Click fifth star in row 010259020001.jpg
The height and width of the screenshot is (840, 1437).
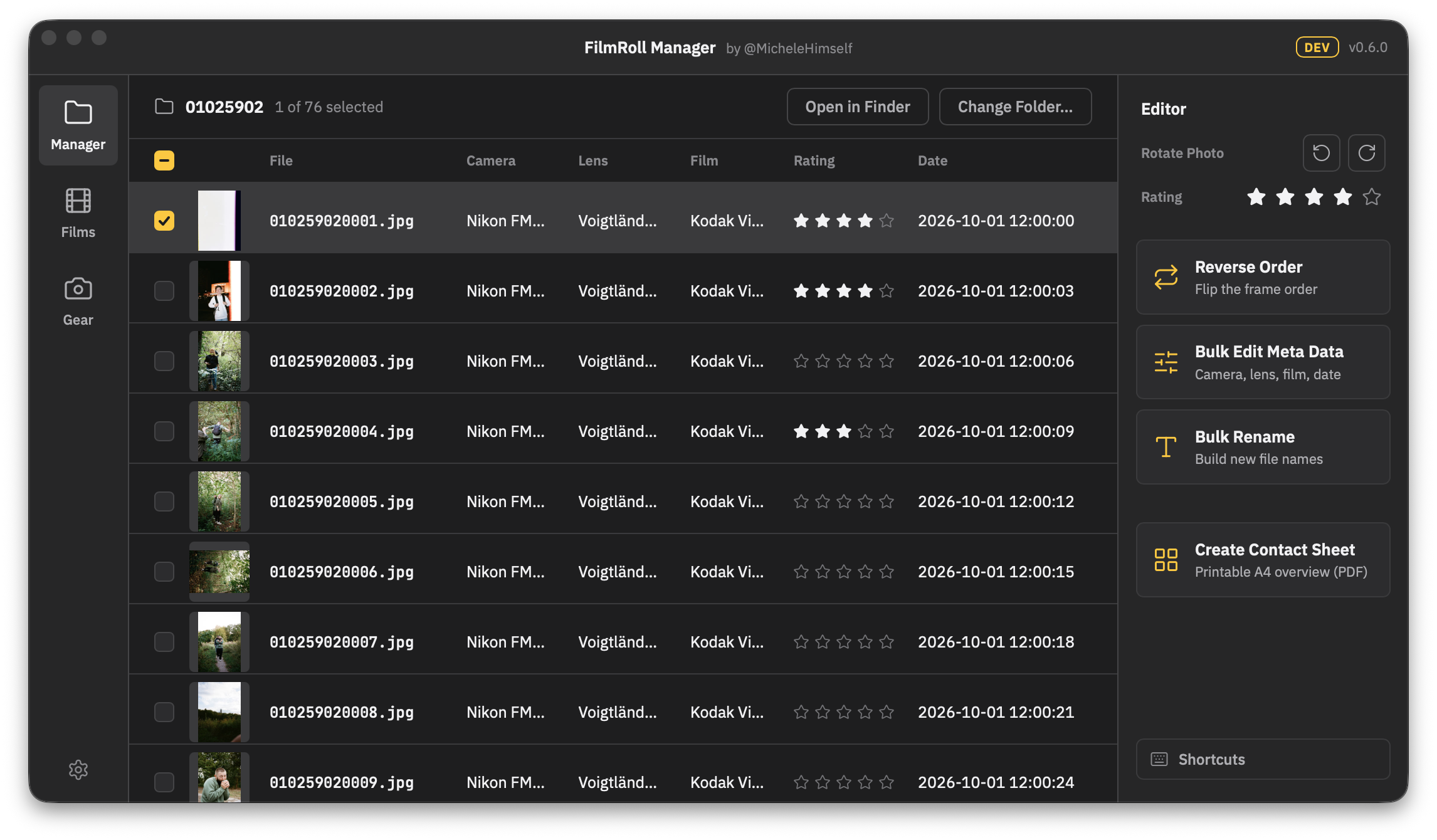887,221
